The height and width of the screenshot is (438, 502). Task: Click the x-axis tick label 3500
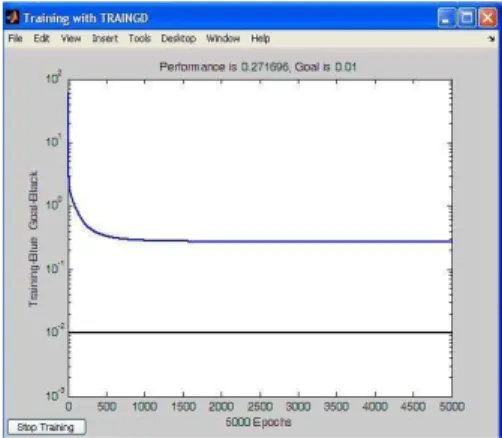click(337, 407)
